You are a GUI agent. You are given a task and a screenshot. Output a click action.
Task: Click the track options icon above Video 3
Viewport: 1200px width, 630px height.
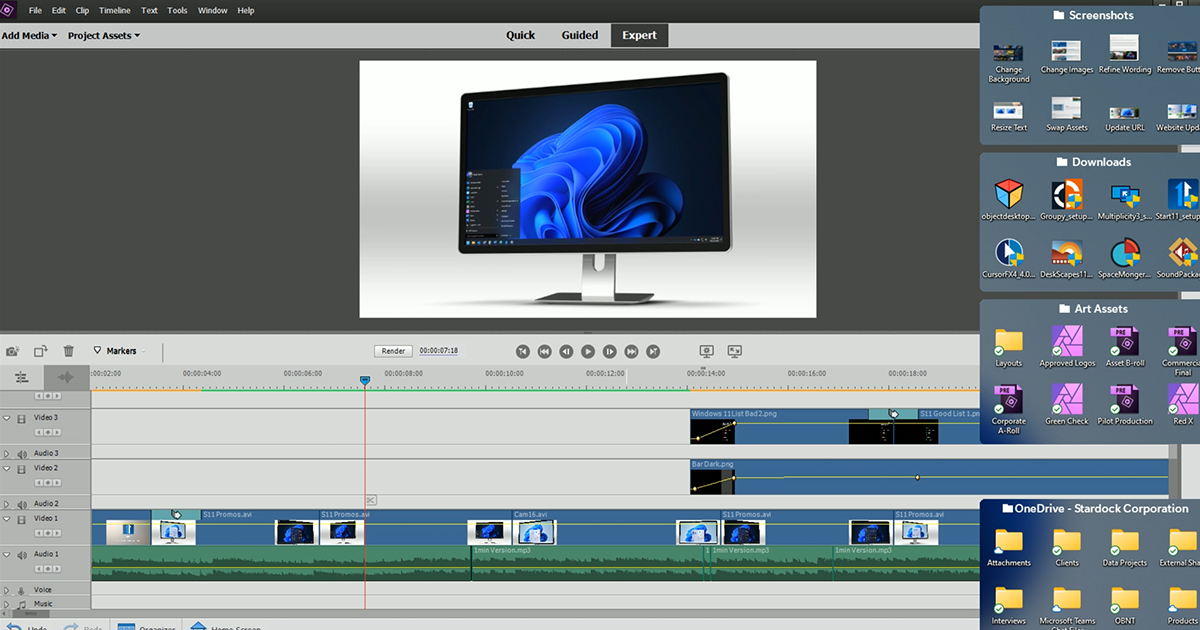[22, 377]
